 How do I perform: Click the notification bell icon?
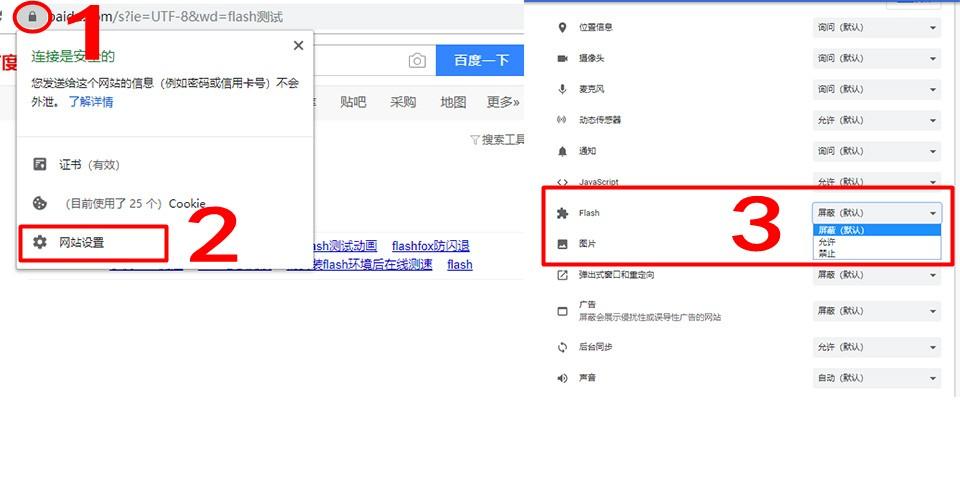tap(562, 151)
